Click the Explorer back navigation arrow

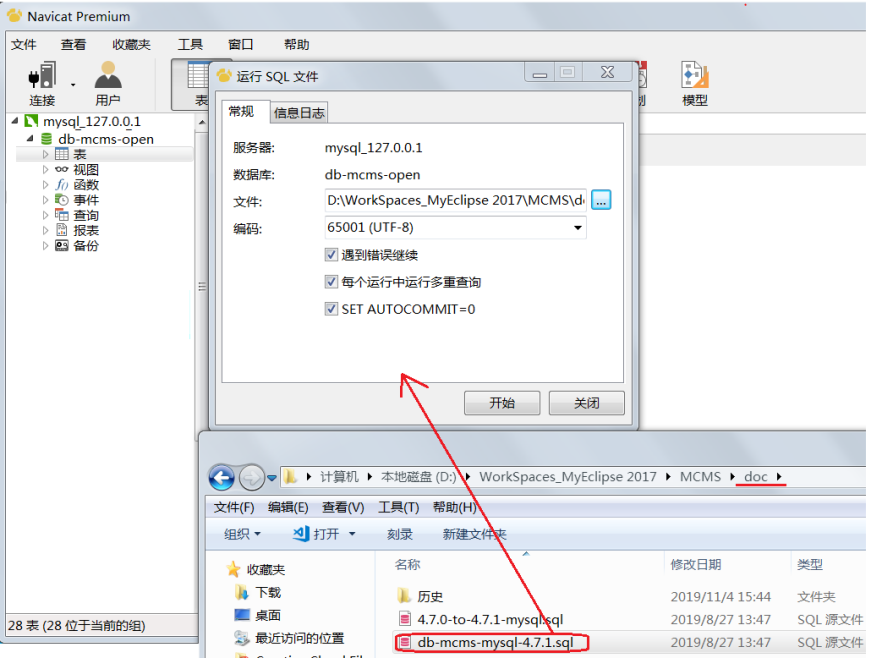[x=222, y=477]
